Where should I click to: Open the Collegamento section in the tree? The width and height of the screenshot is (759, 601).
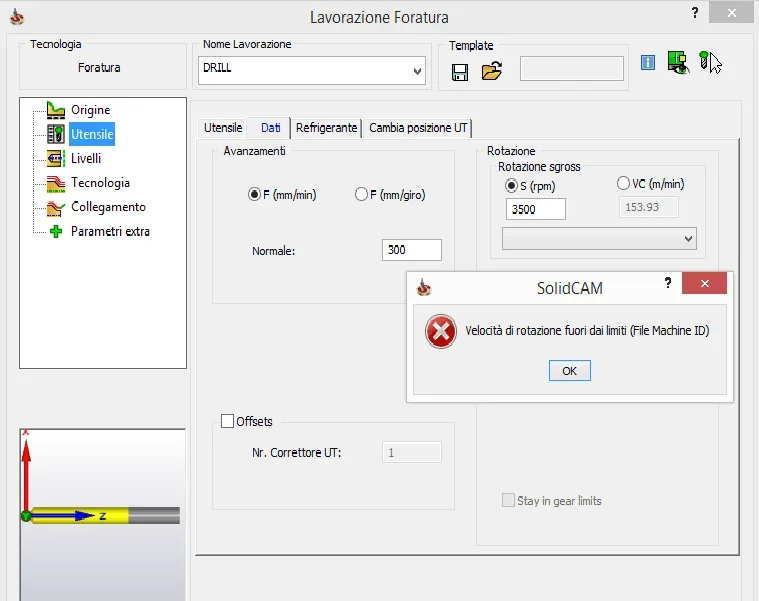coord(107,207)
